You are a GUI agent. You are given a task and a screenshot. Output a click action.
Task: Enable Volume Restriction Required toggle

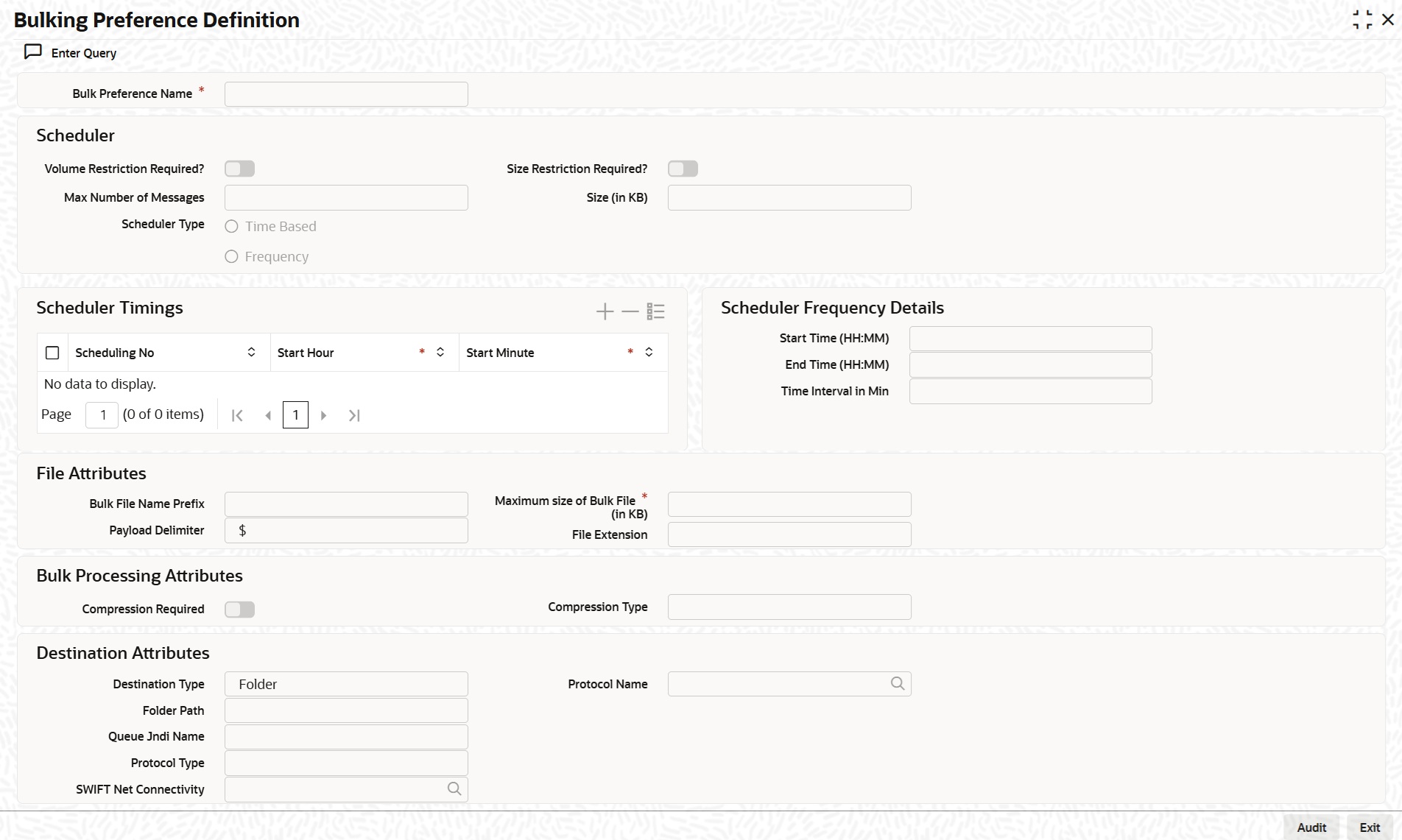pos(239,169)
